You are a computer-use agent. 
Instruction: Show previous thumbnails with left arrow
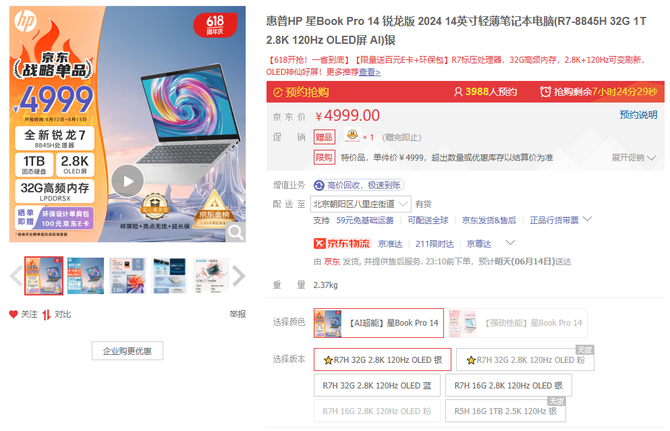(x=16, y=276)
